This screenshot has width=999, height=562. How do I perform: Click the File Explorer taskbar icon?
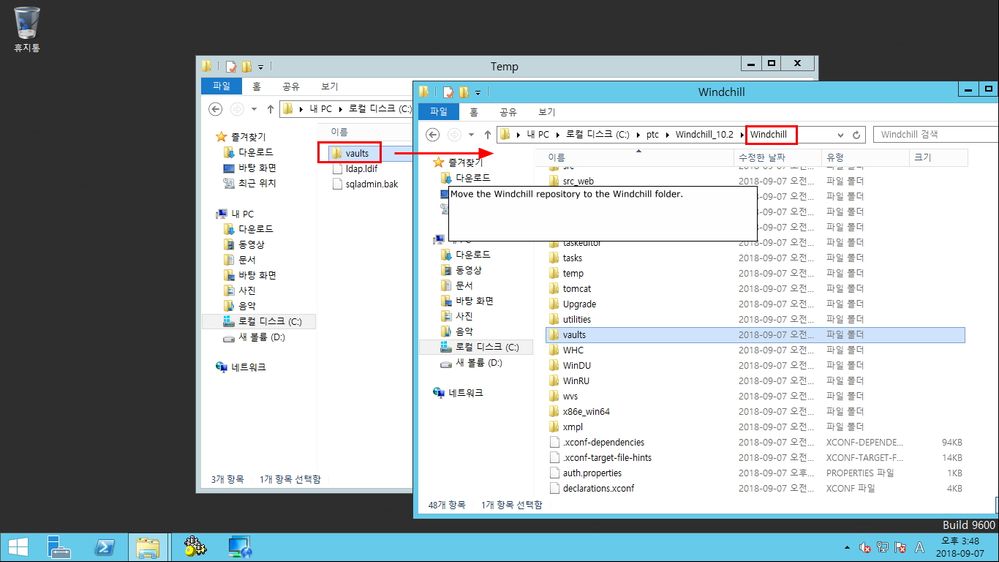(148, 547)
